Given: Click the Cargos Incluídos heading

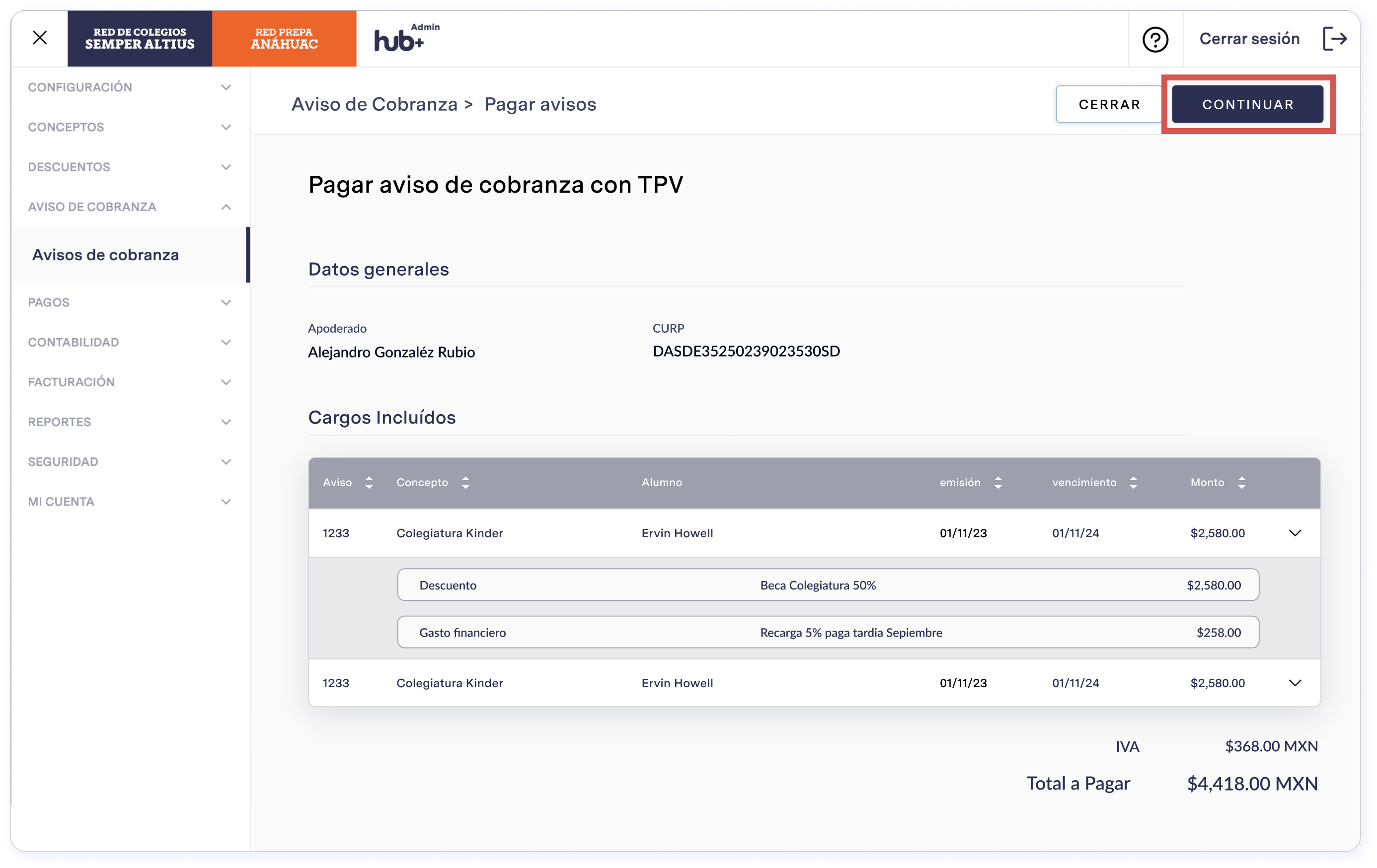Looking at the screenshot, I should pyautogui.click(x=382, y=417).
